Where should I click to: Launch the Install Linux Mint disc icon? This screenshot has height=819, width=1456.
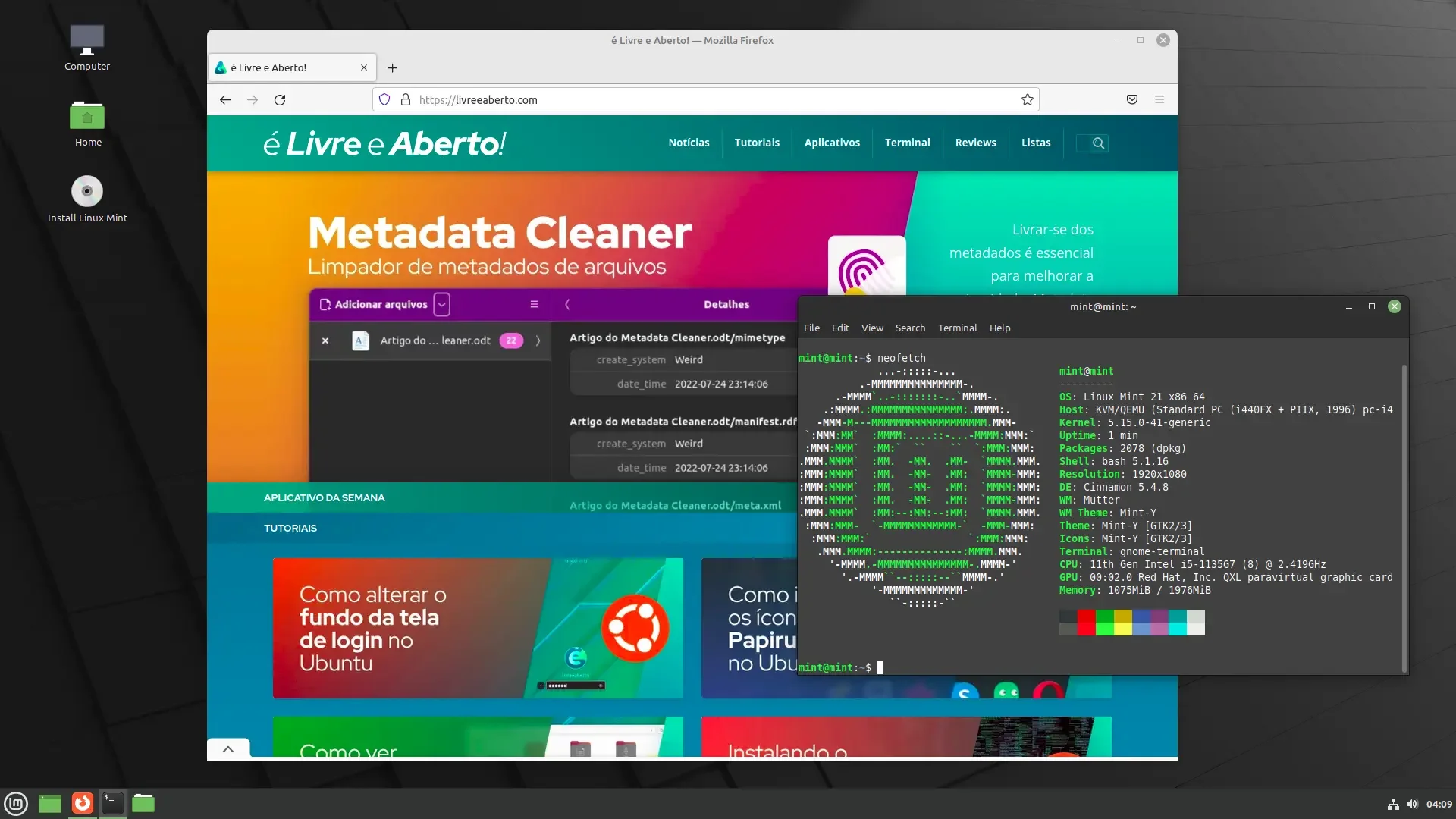[x=87, y=200]
